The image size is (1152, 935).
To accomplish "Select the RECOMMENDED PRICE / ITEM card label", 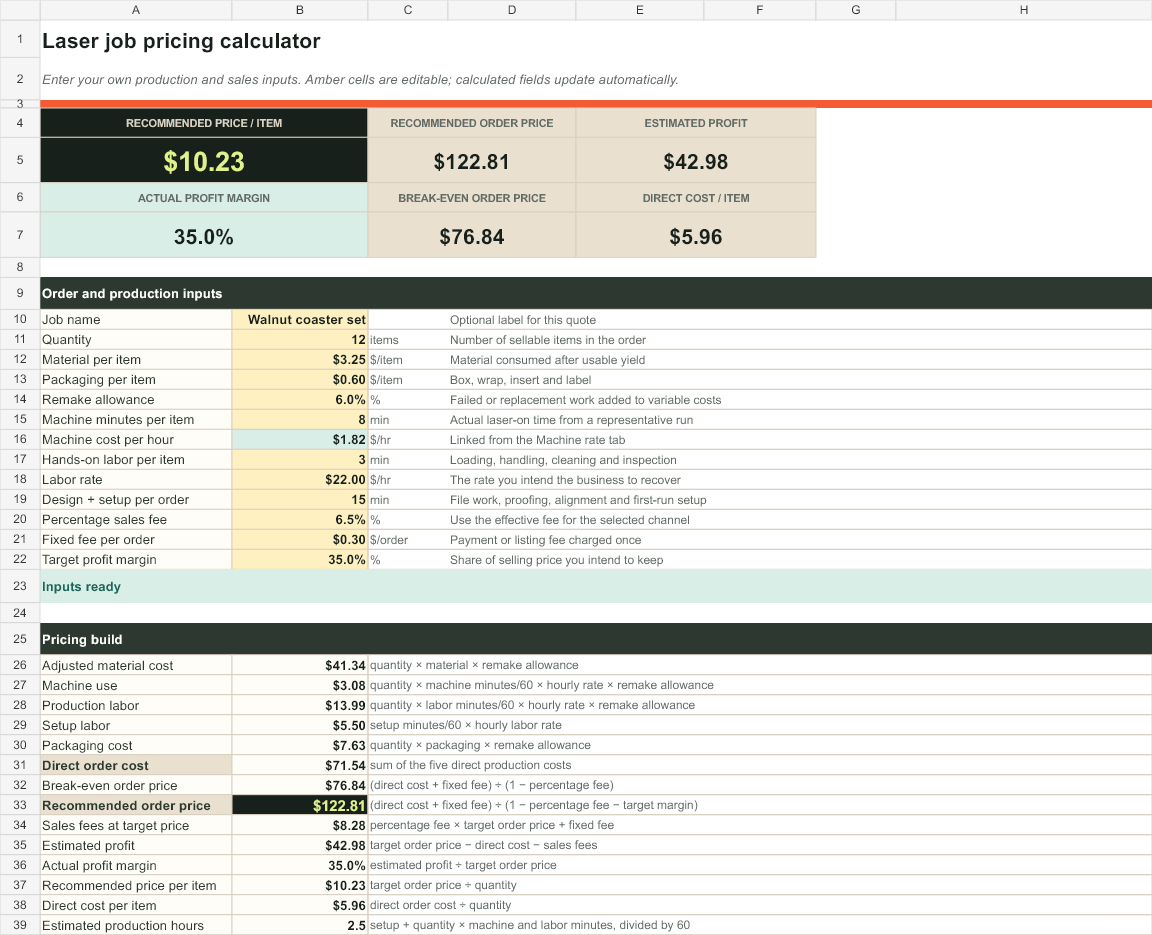I will (204, 123).
